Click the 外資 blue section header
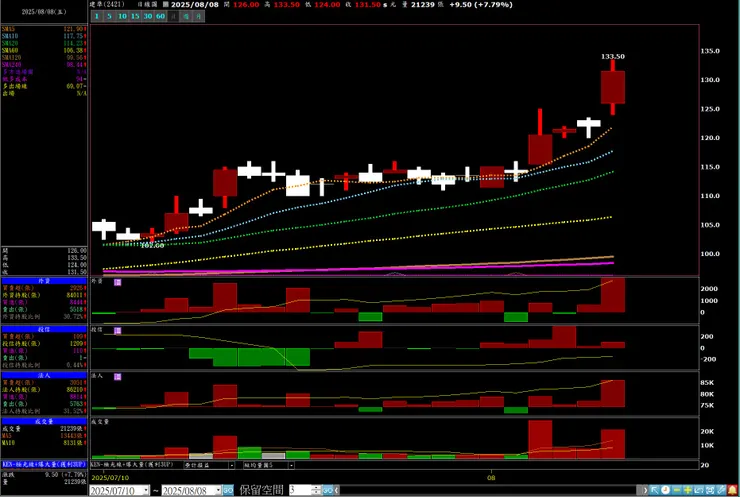740x497 pixels. pos(44,281)
